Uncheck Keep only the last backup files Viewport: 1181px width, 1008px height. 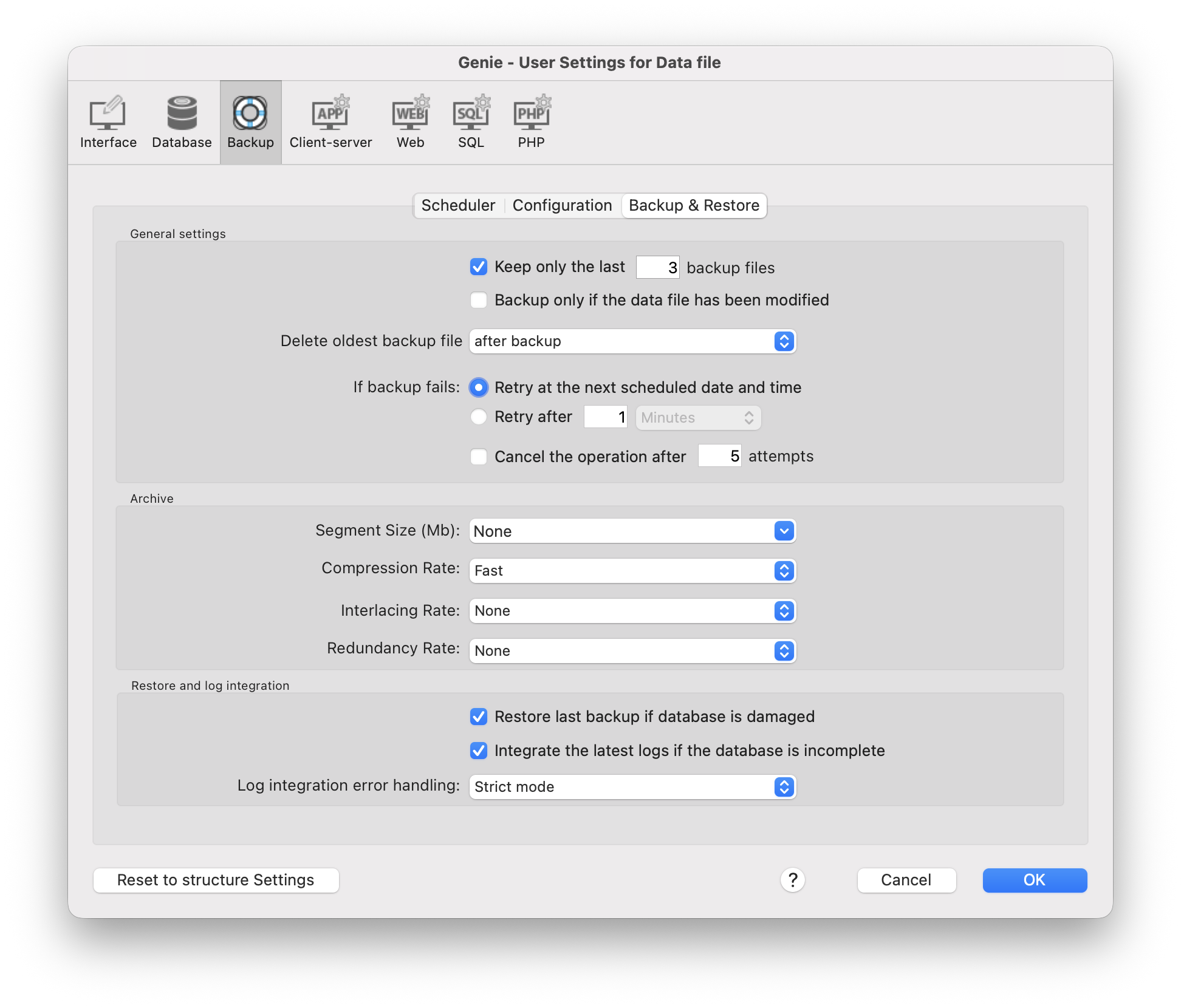pyautogui.click(x=479, y=267)
